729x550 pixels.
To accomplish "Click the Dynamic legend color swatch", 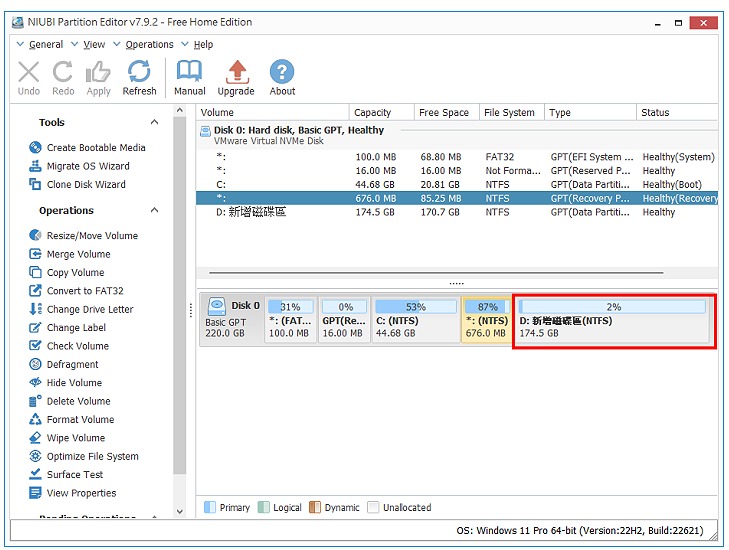I will pos(315,507).
